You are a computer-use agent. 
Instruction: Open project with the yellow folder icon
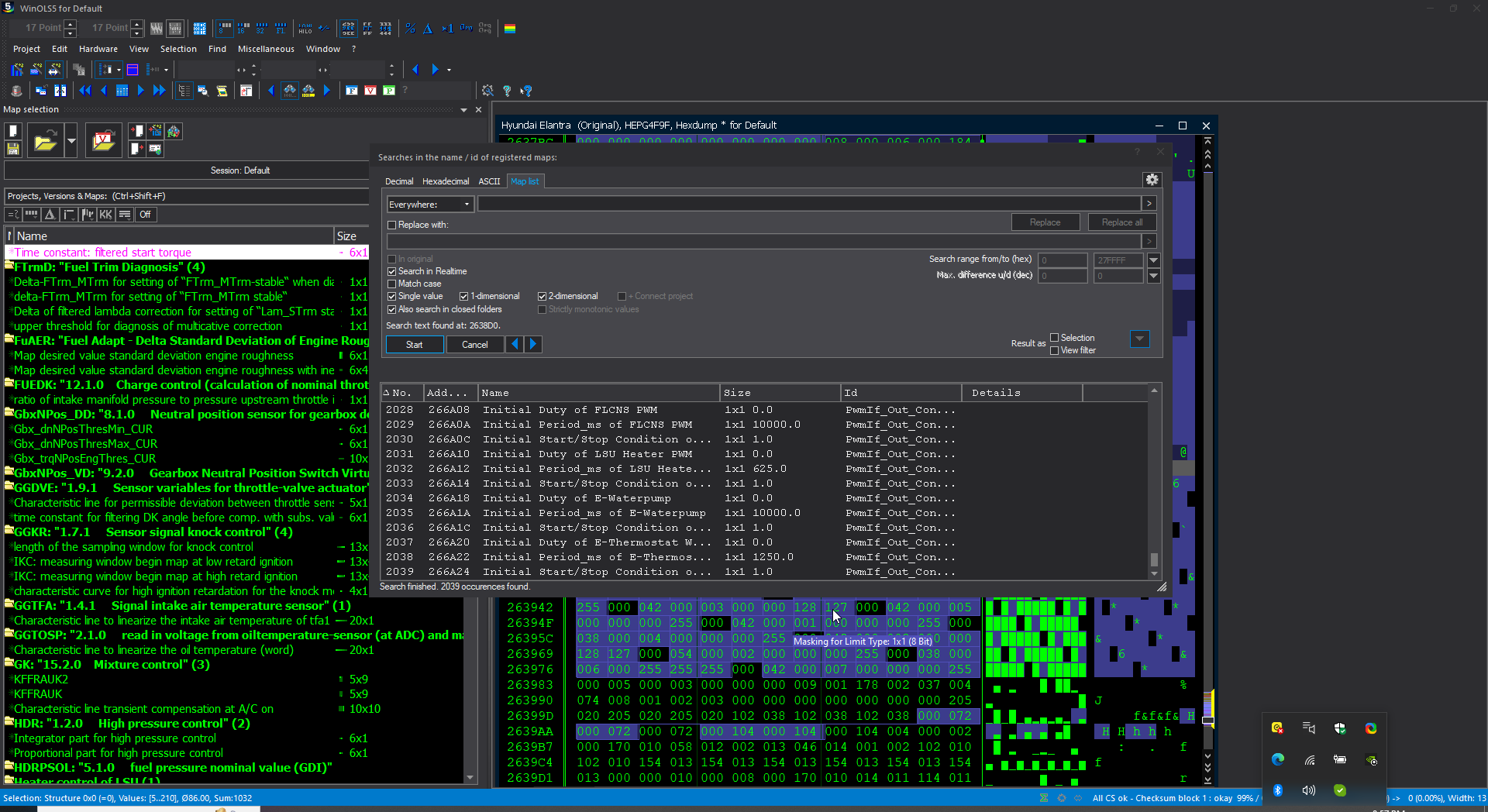46,141
